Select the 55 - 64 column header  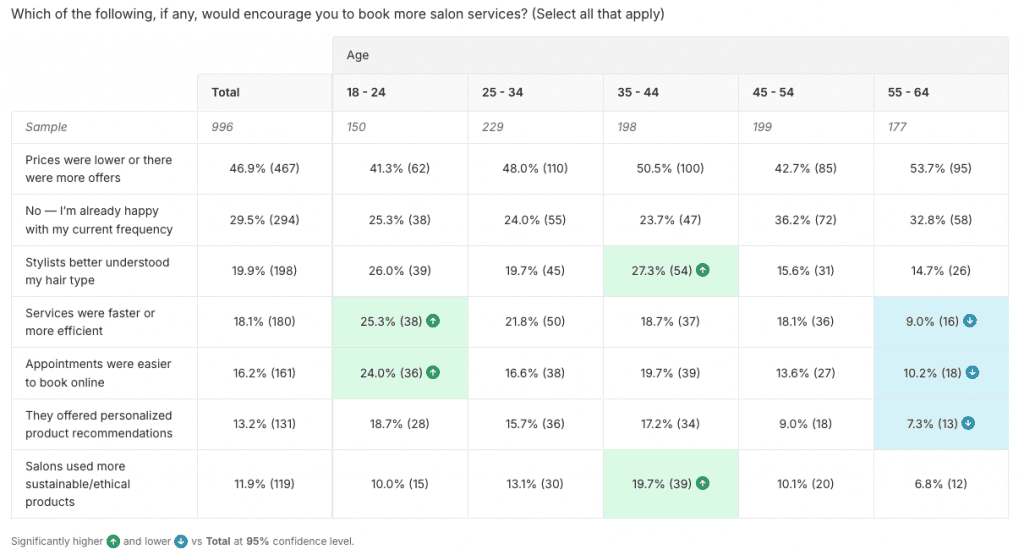point(908,92)
